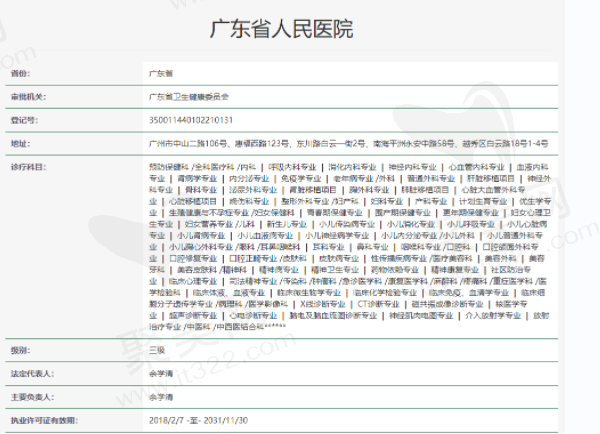Click the address starting with 广州市中山二路106号
600x434 pixels.
pyautogui.click(x=349, y=144)
